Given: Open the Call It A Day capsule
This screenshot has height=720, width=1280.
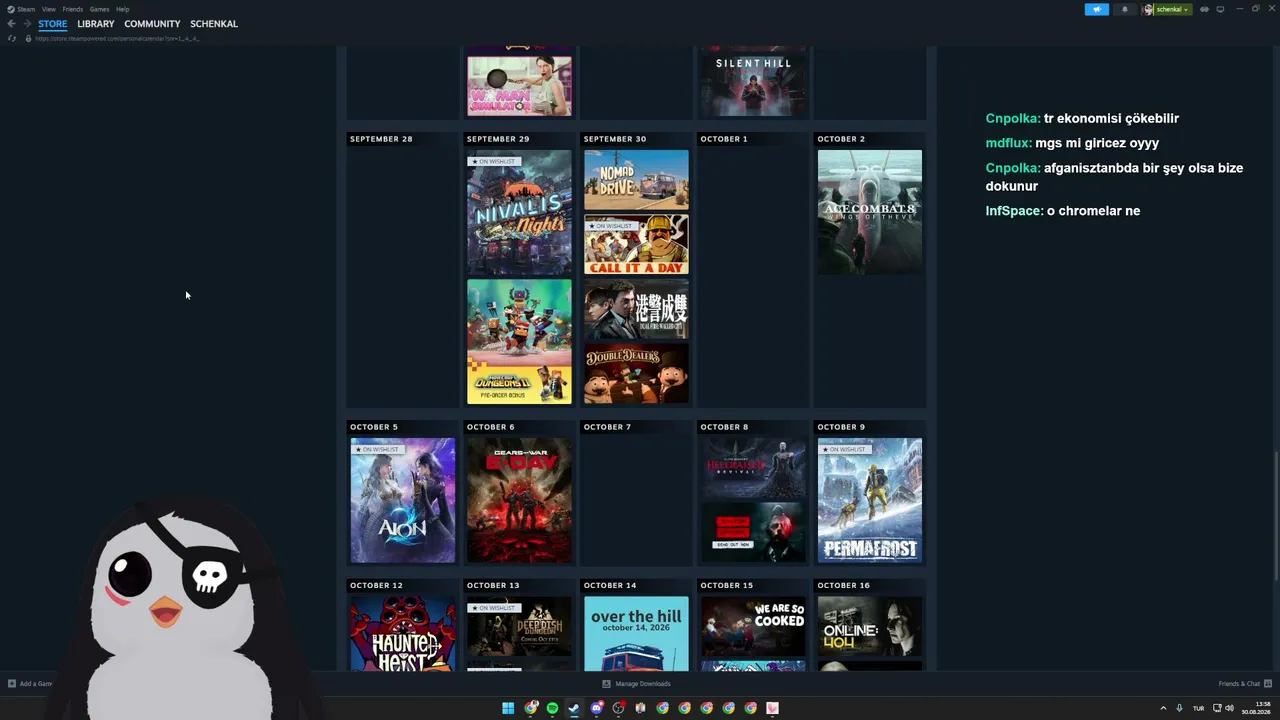Looking at the screenshot, I should click(x=636, y=244).
